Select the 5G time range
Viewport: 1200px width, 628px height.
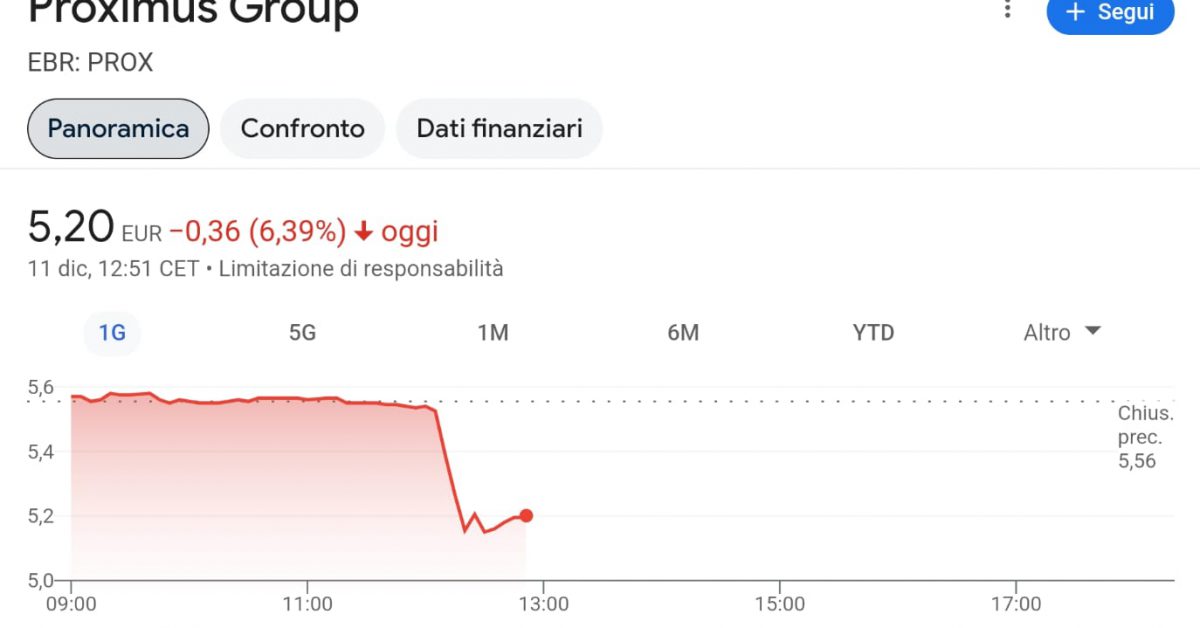[302, 333]
